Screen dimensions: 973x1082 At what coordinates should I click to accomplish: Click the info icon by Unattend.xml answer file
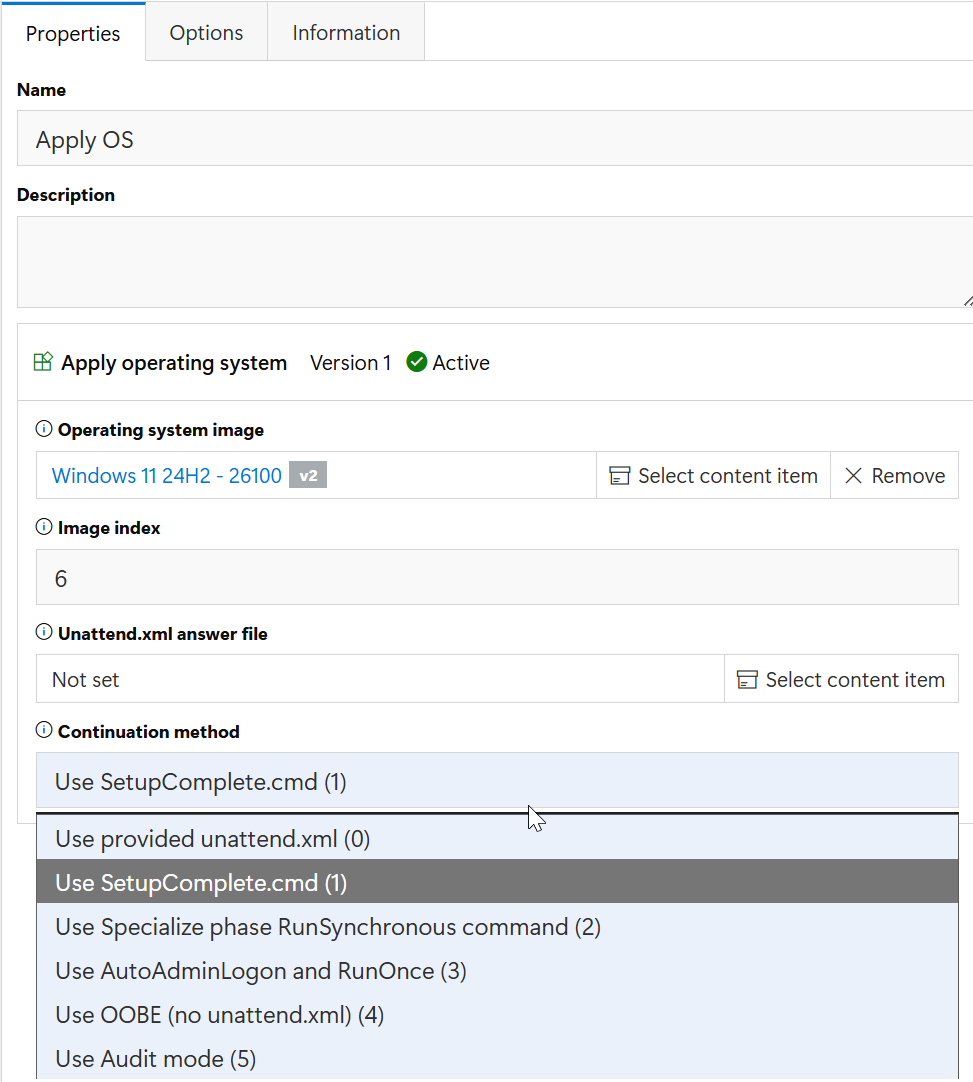tap(43, 632)
